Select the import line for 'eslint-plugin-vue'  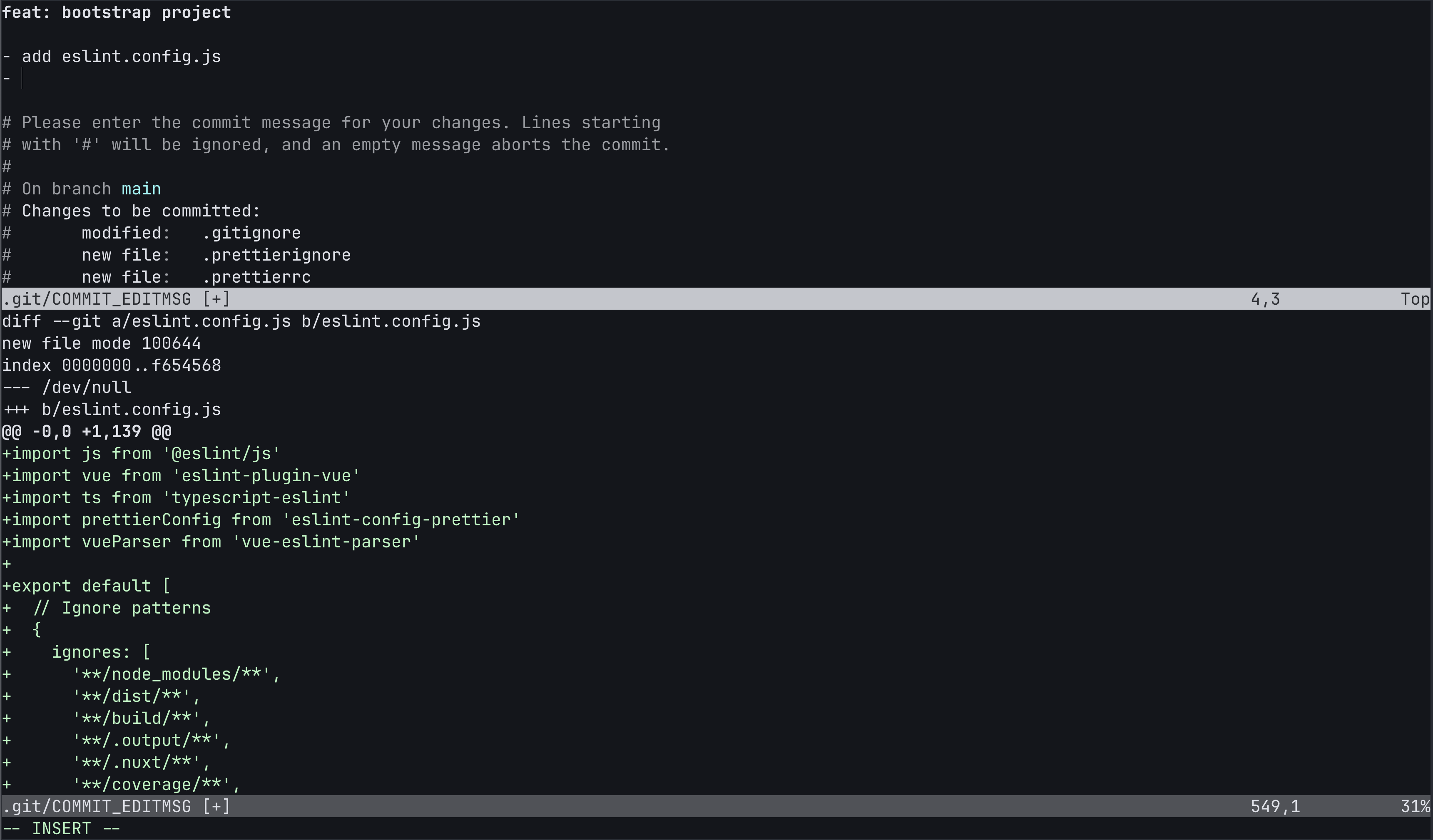click(x=180, y=475)
